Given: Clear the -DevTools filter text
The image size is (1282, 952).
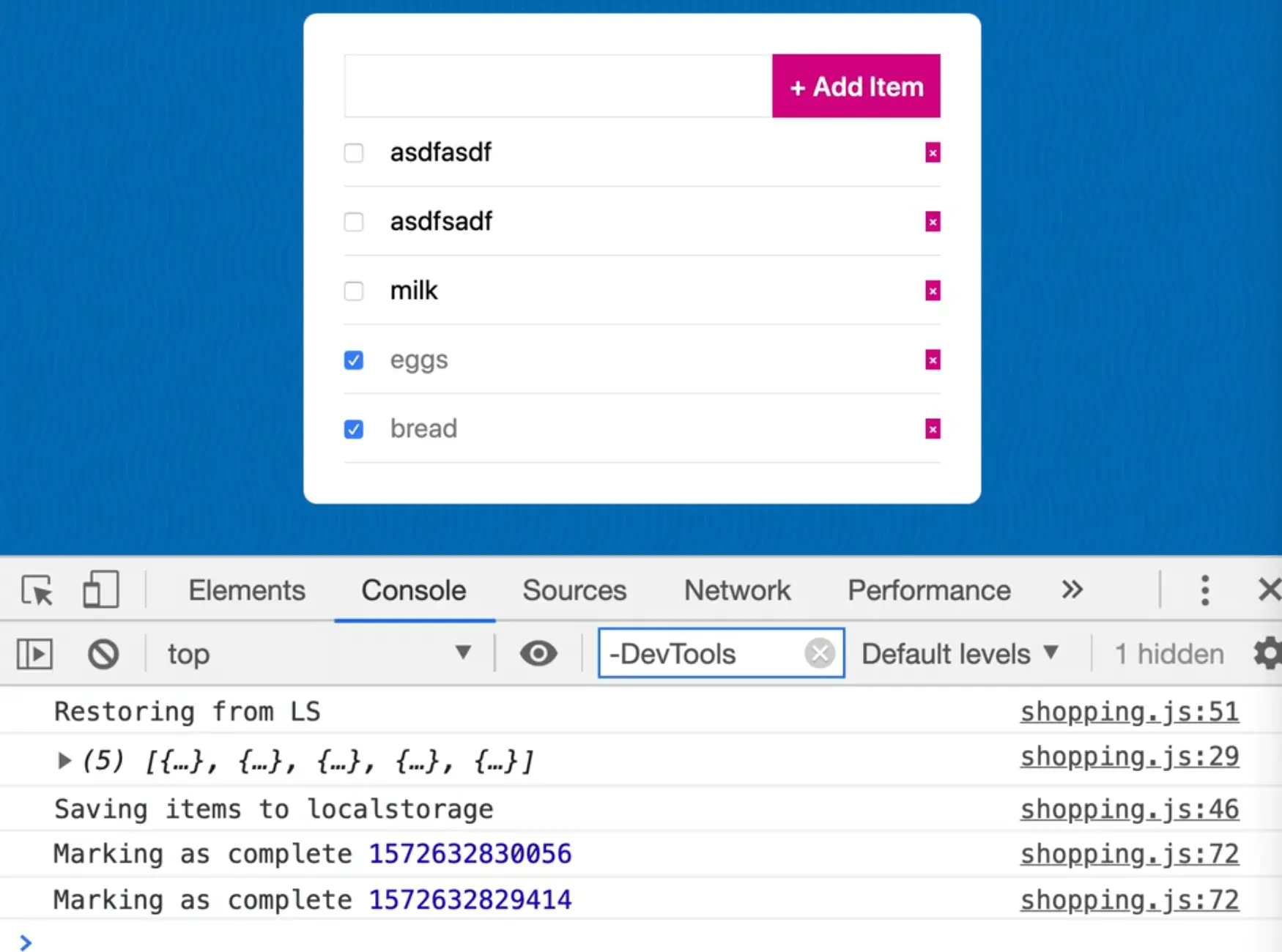Looking at the screenshot, I should coord(819,653).
